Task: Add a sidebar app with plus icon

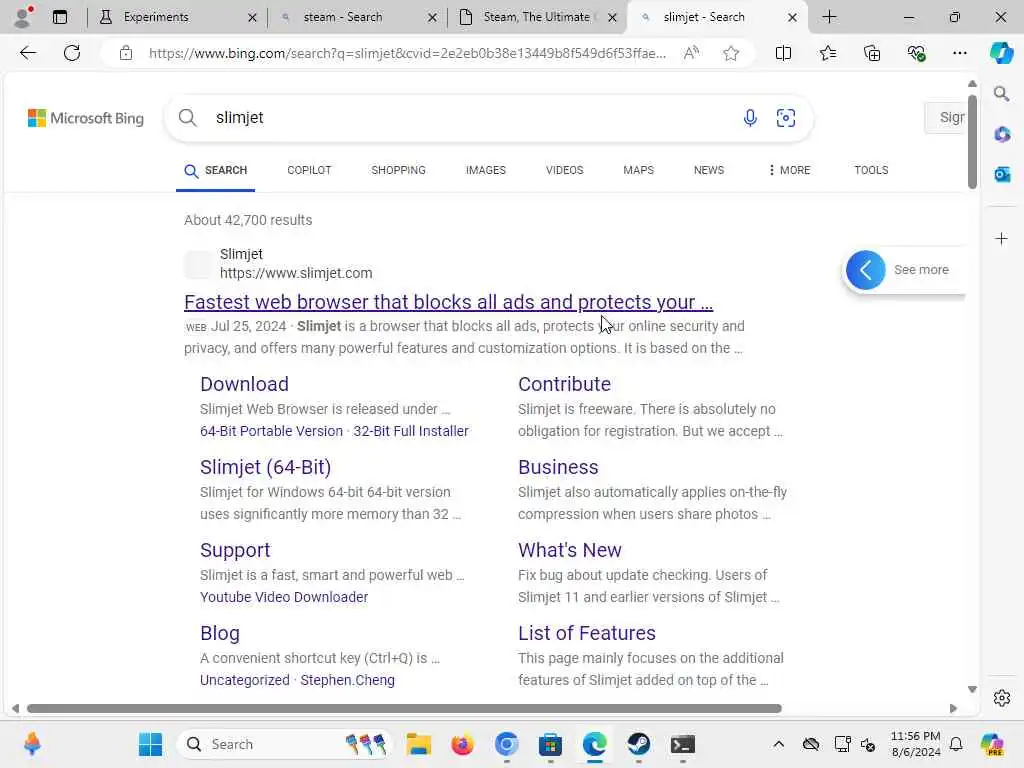Action: (x=1001, y=238)
